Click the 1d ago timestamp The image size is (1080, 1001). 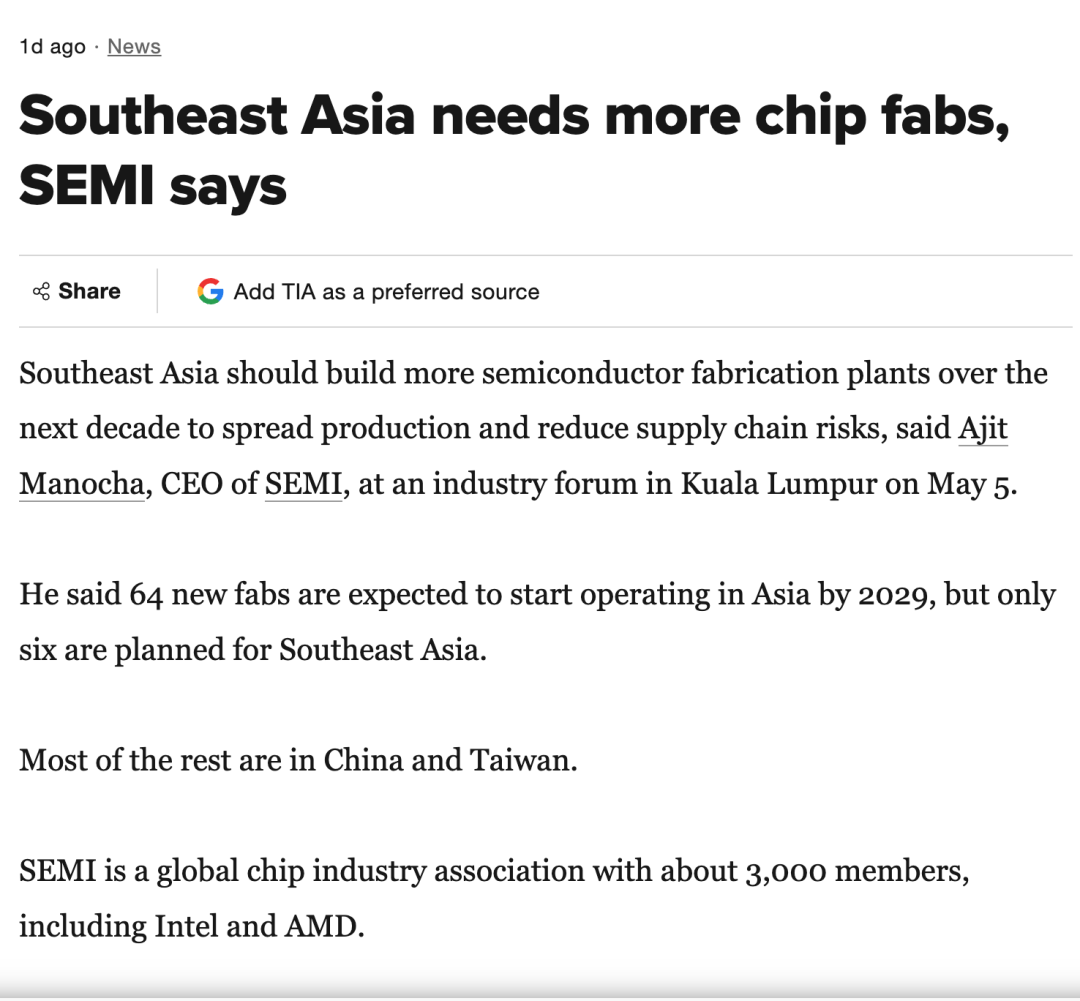click(x=52, y=46)
